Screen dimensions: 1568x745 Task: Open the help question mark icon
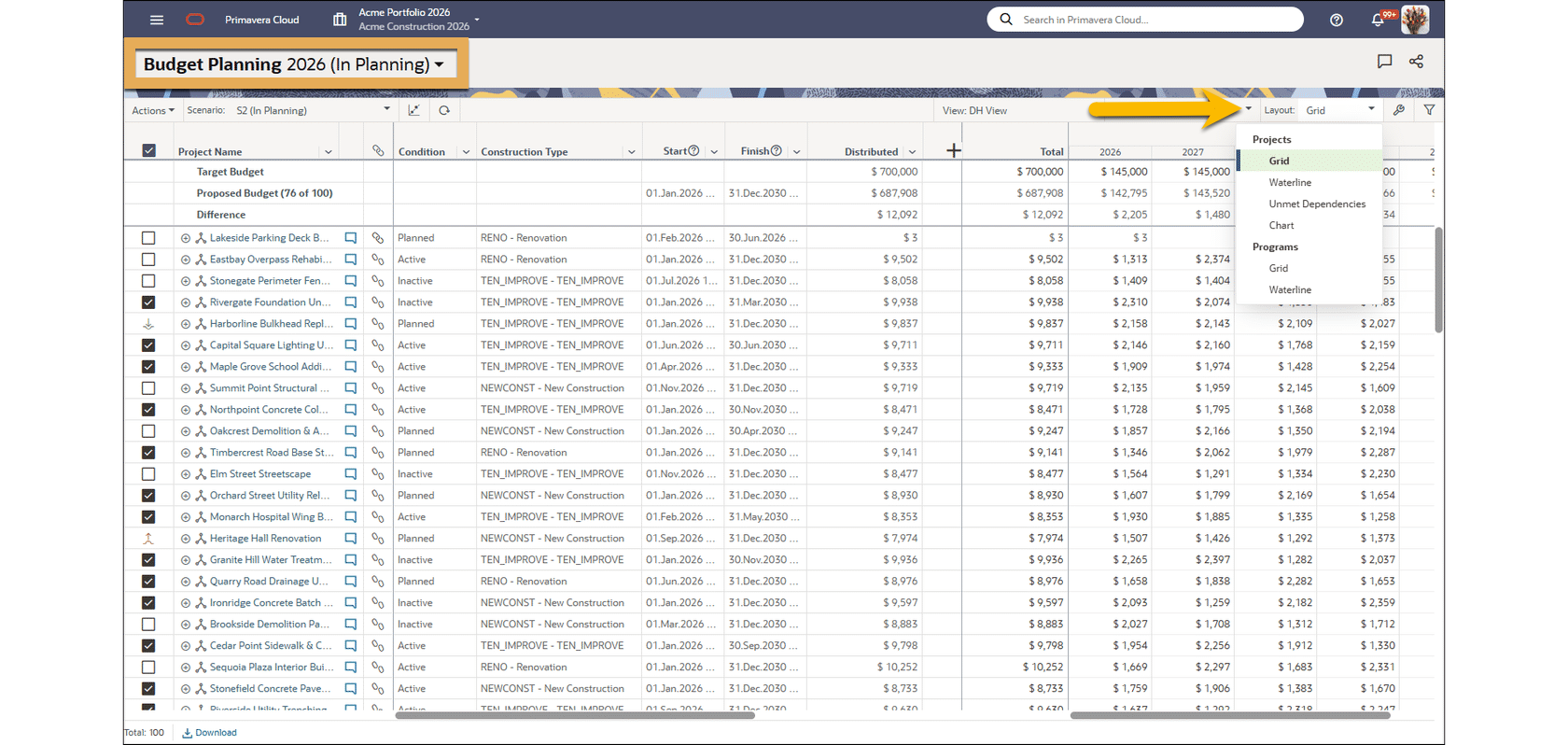1337,20
